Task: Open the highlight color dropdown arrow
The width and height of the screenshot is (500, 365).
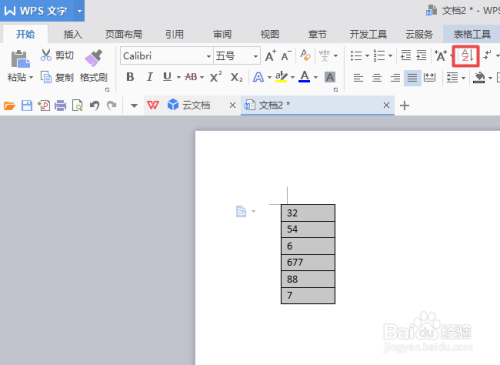Action: click(x=293, y=78)
